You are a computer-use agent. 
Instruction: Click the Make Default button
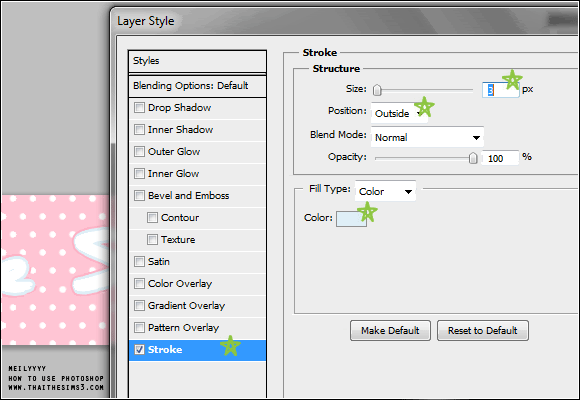(390, 330)
